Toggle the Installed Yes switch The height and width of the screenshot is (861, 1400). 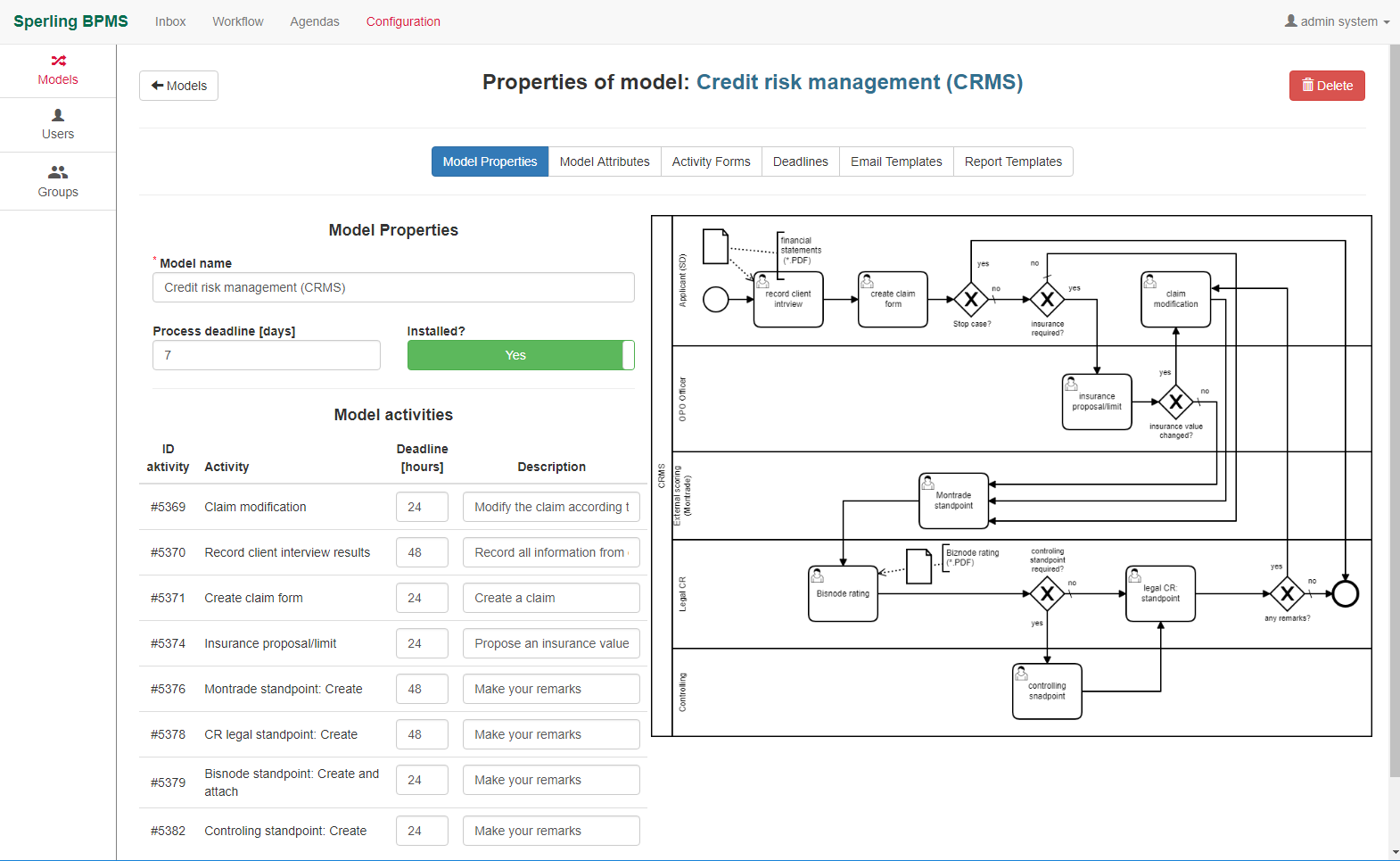521,355
